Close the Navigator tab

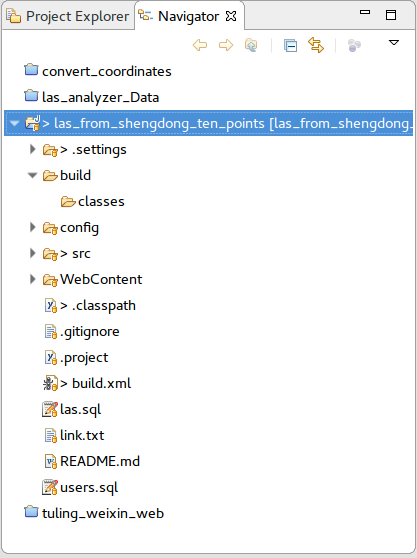click(231, 16)
